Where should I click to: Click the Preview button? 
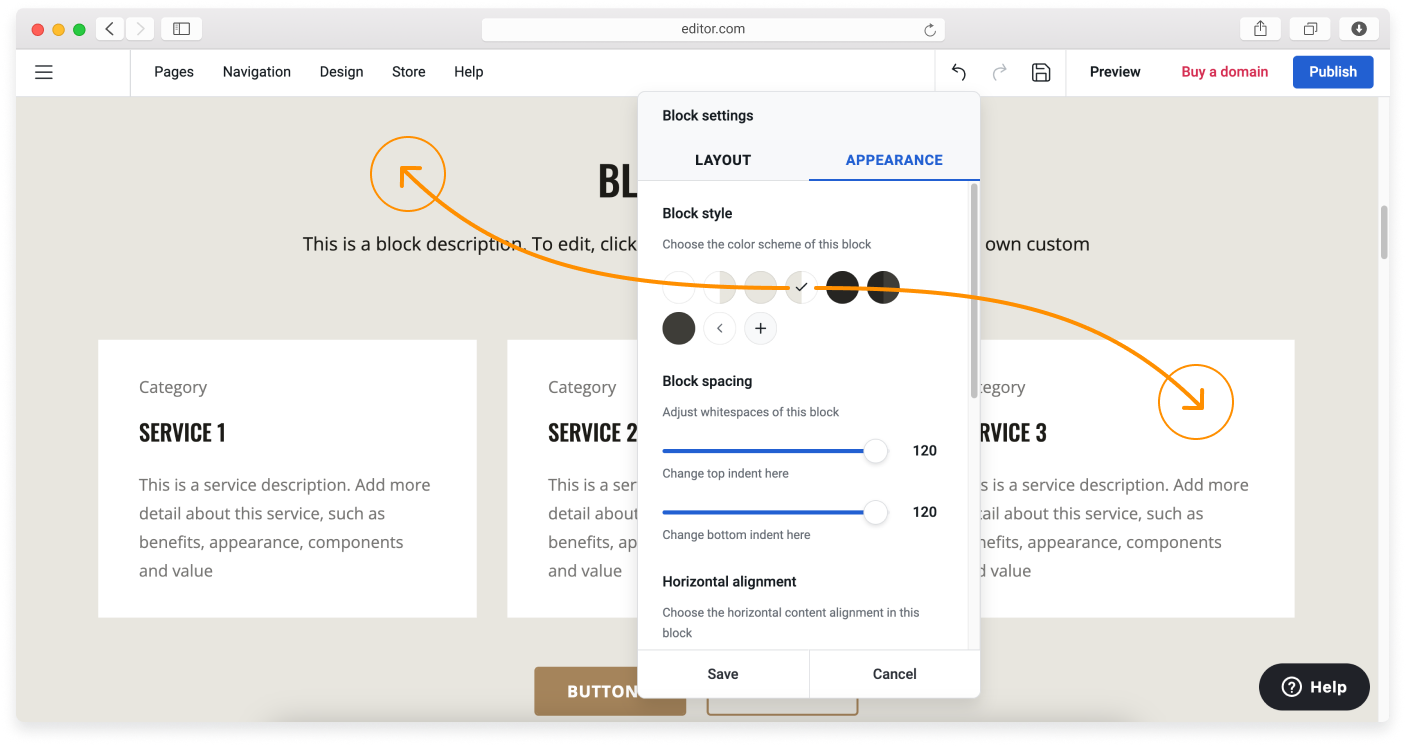1115,72
